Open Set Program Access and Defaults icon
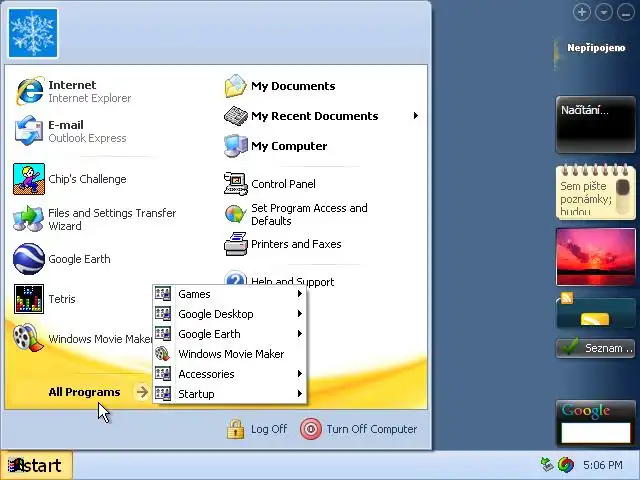Viewport: 640px width, 480px height. (x=236, y=214)
